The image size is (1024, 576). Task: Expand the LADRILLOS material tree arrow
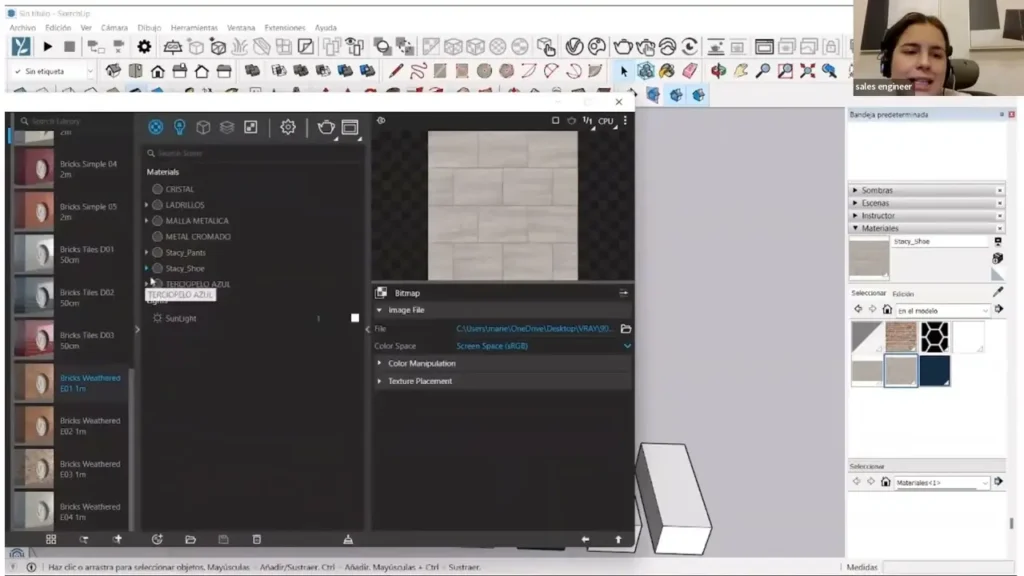[147, 205]
